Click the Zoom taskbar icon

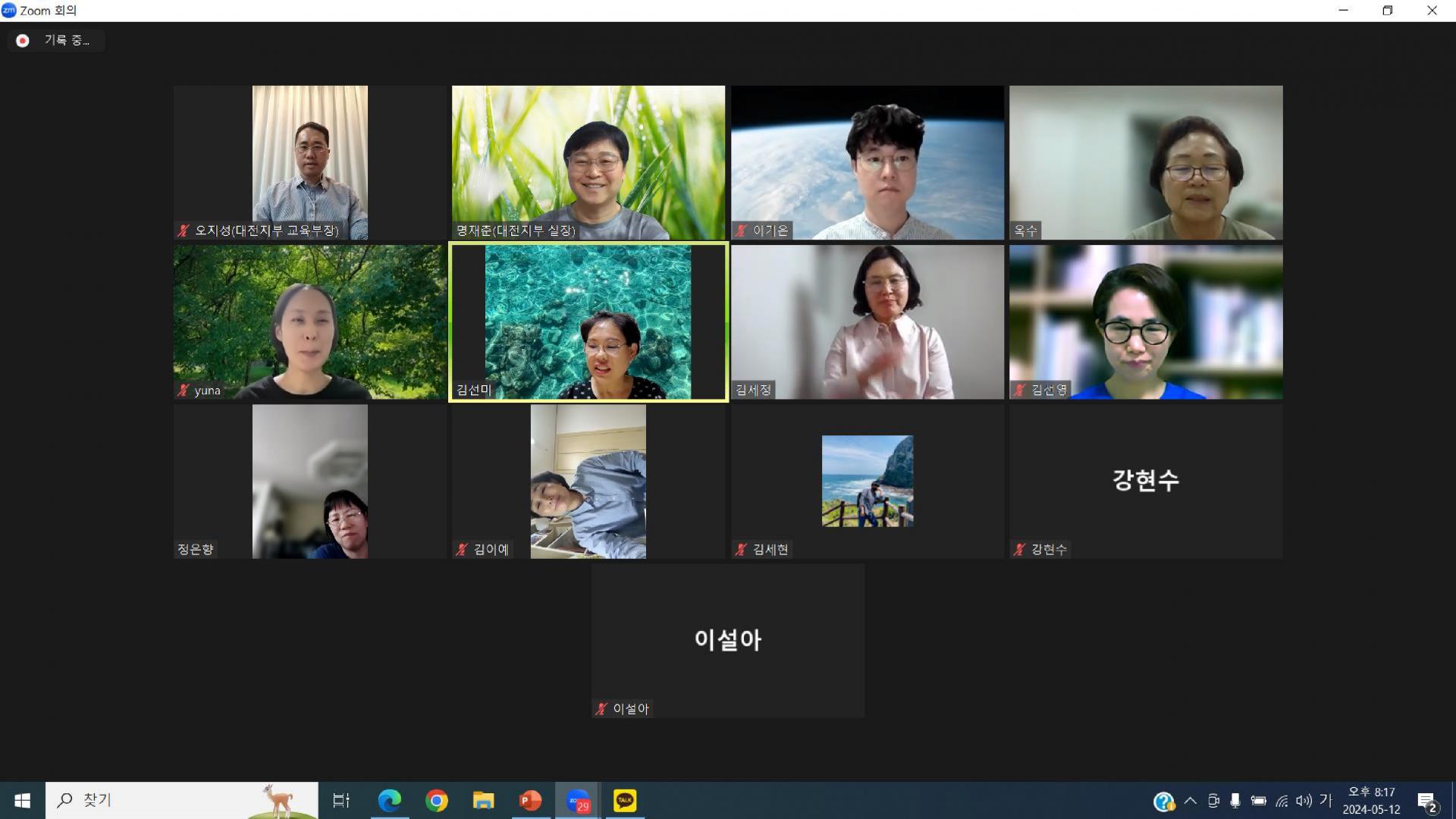tap(578, 801)
